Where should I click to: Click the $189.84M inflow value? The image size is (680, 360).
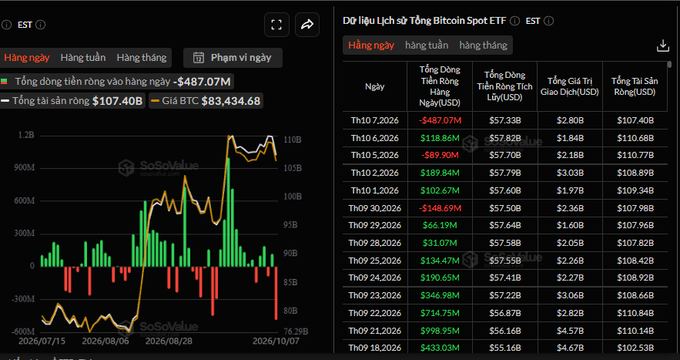point(440,173)
